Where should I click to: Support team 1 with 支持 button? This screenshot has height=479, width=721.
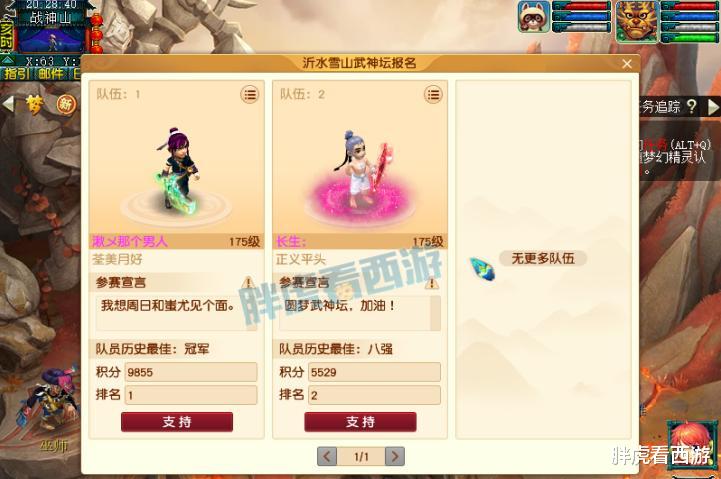click(x=177, y=422)
